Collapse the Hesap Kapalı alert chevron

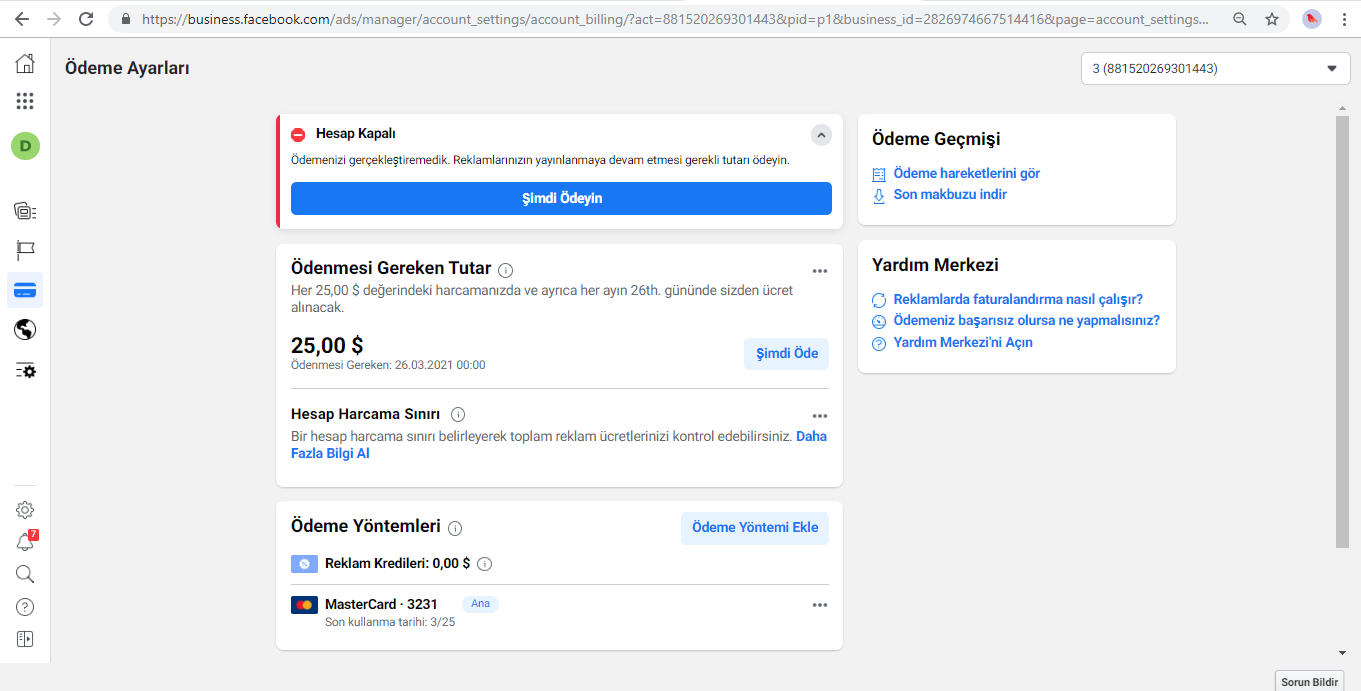point(820,134)
